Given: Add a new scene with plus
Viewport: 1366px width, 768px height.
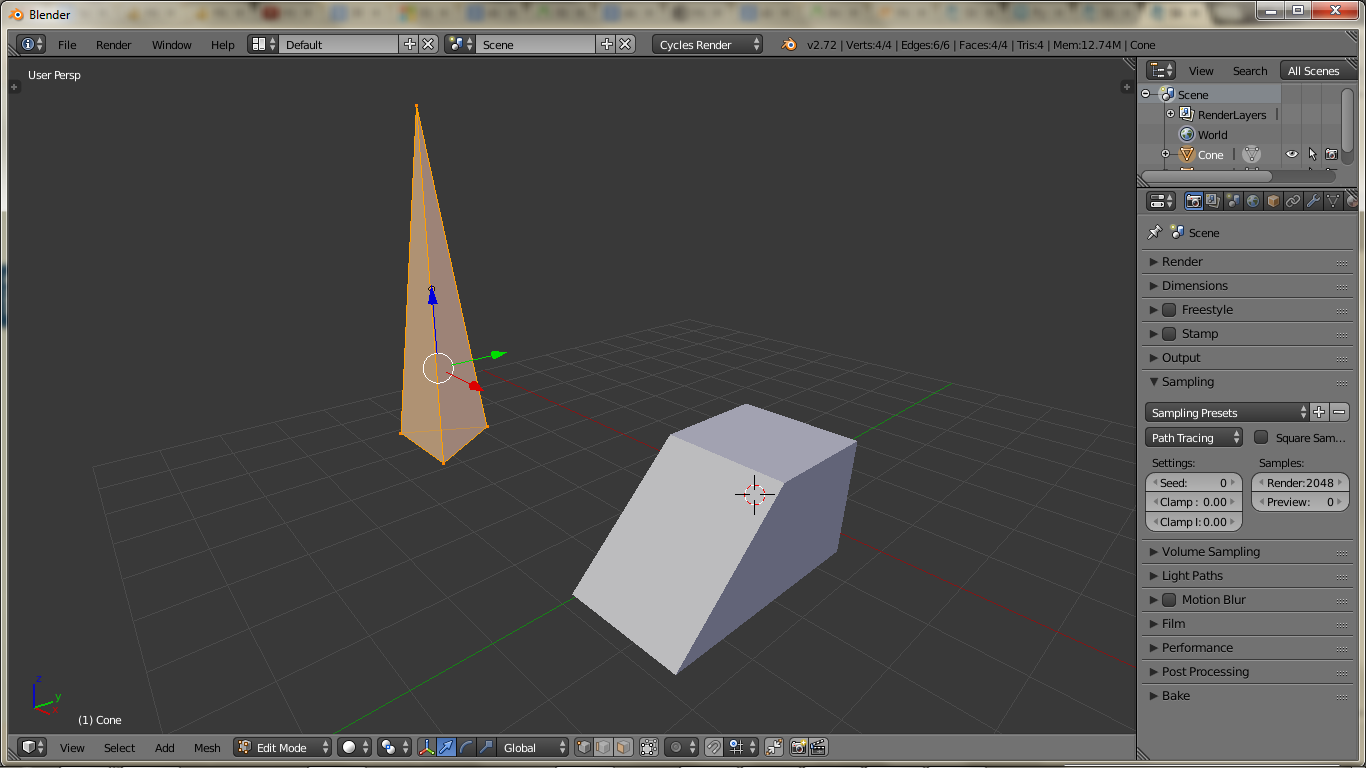Looking at the screenshot, I should (x=606, y=44).
